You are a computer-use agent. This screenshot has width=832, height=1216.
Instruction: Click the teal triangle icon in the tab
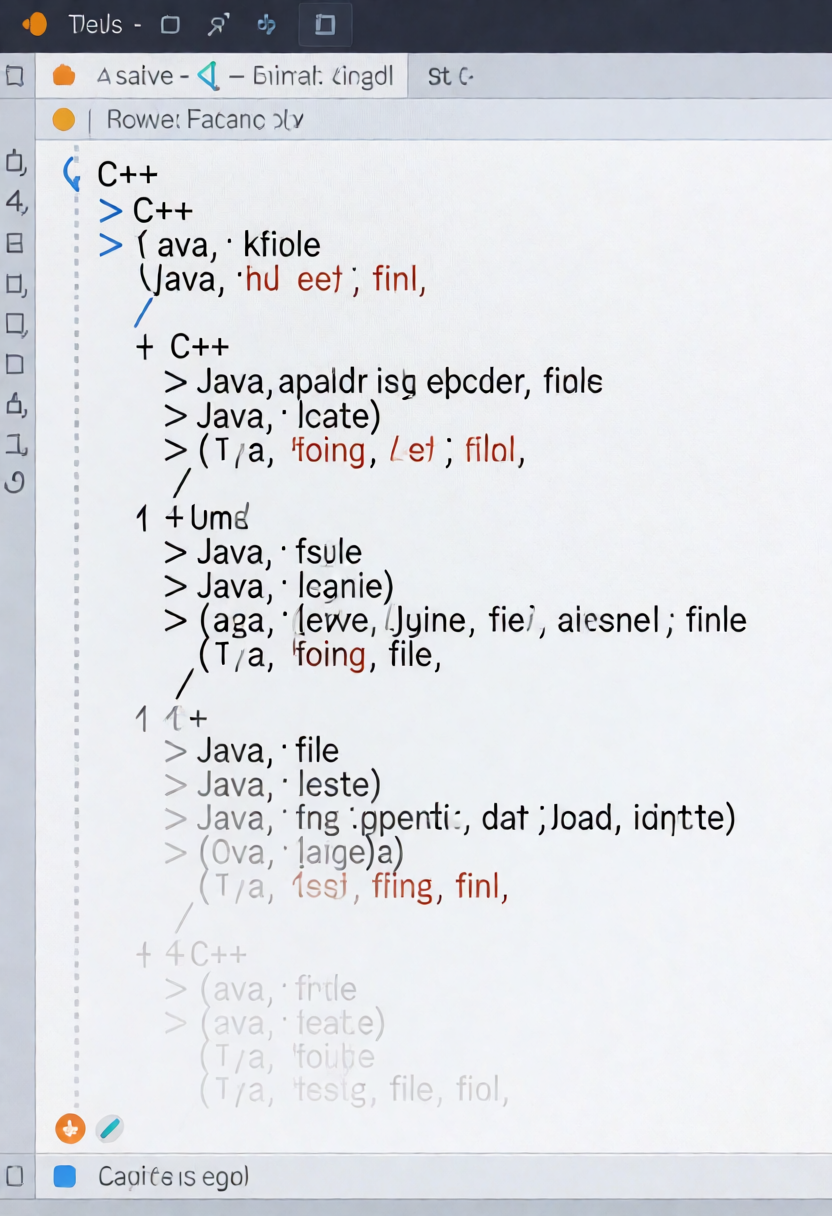(209, 75)
